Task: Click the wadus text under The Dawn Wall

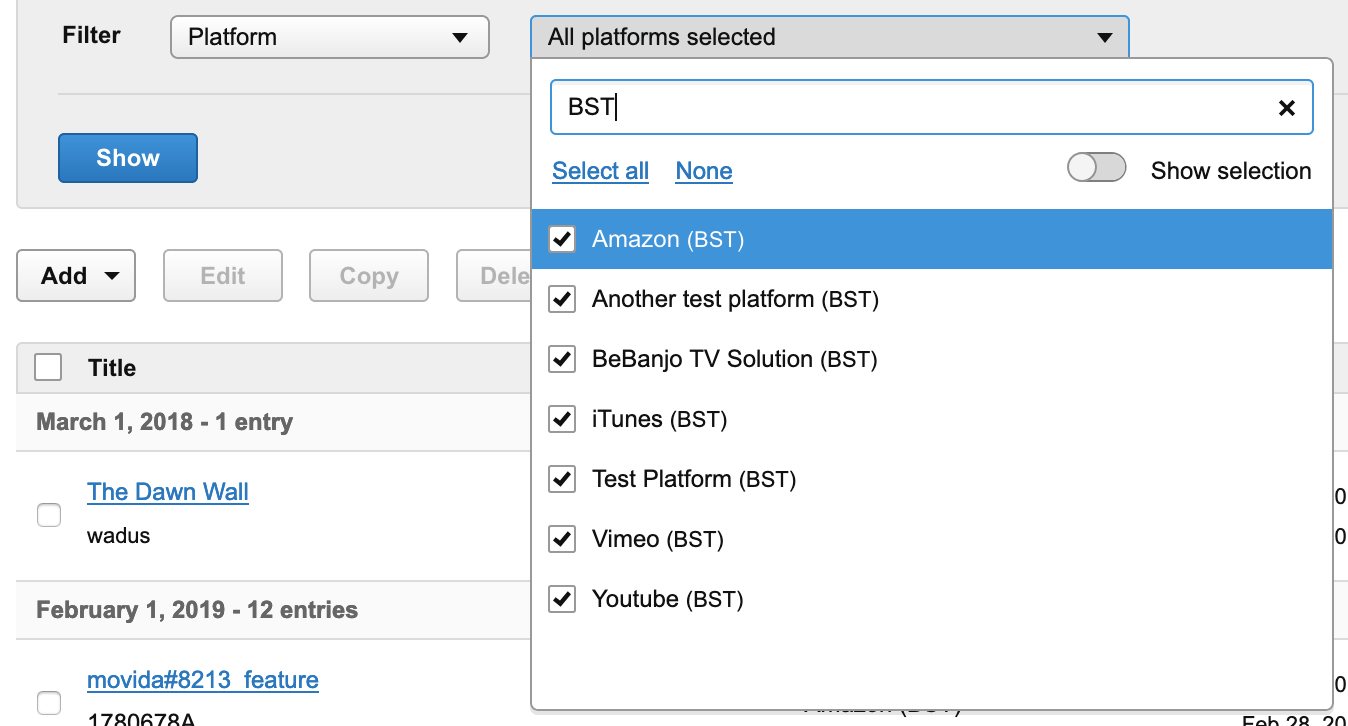Action: (x=119, y=536)
